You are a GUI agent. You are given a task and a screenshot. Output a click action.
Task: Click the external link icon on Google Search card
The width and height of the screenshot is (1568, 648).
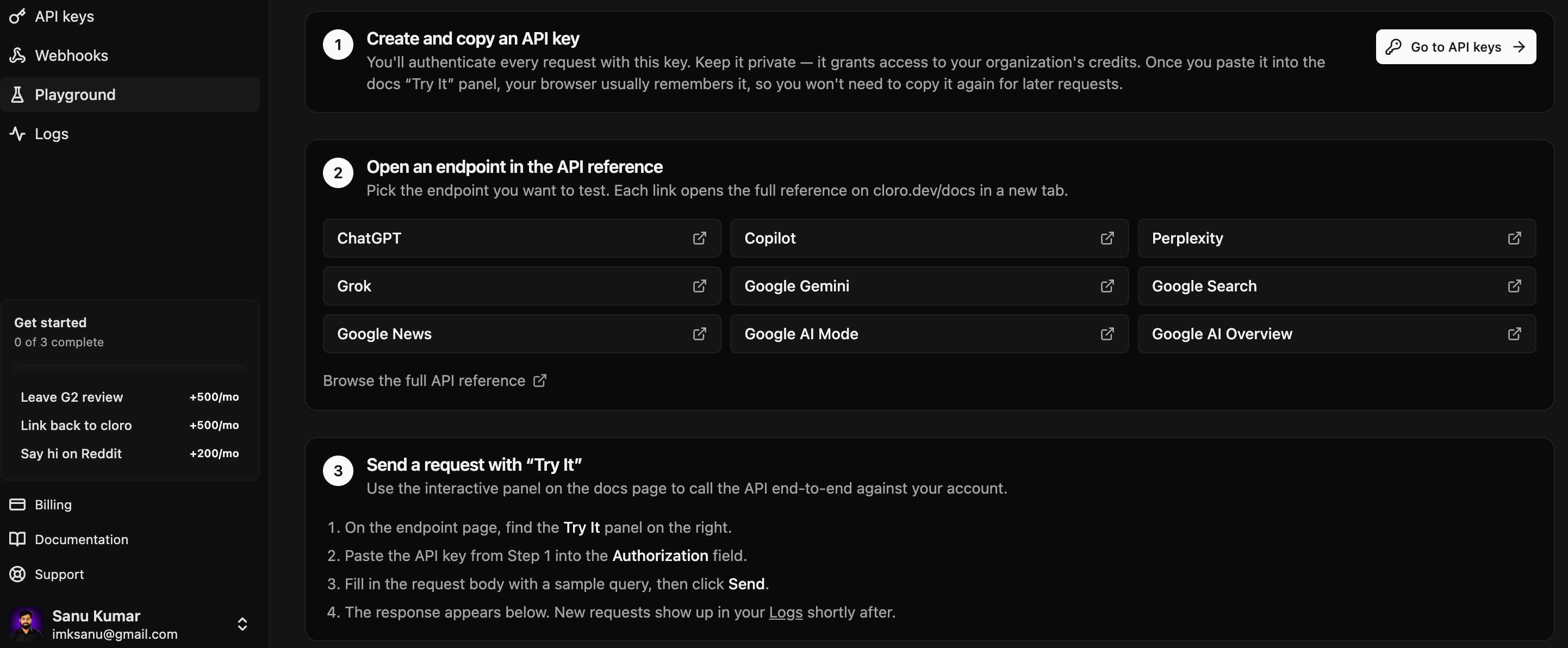[x=1514, y=286]
